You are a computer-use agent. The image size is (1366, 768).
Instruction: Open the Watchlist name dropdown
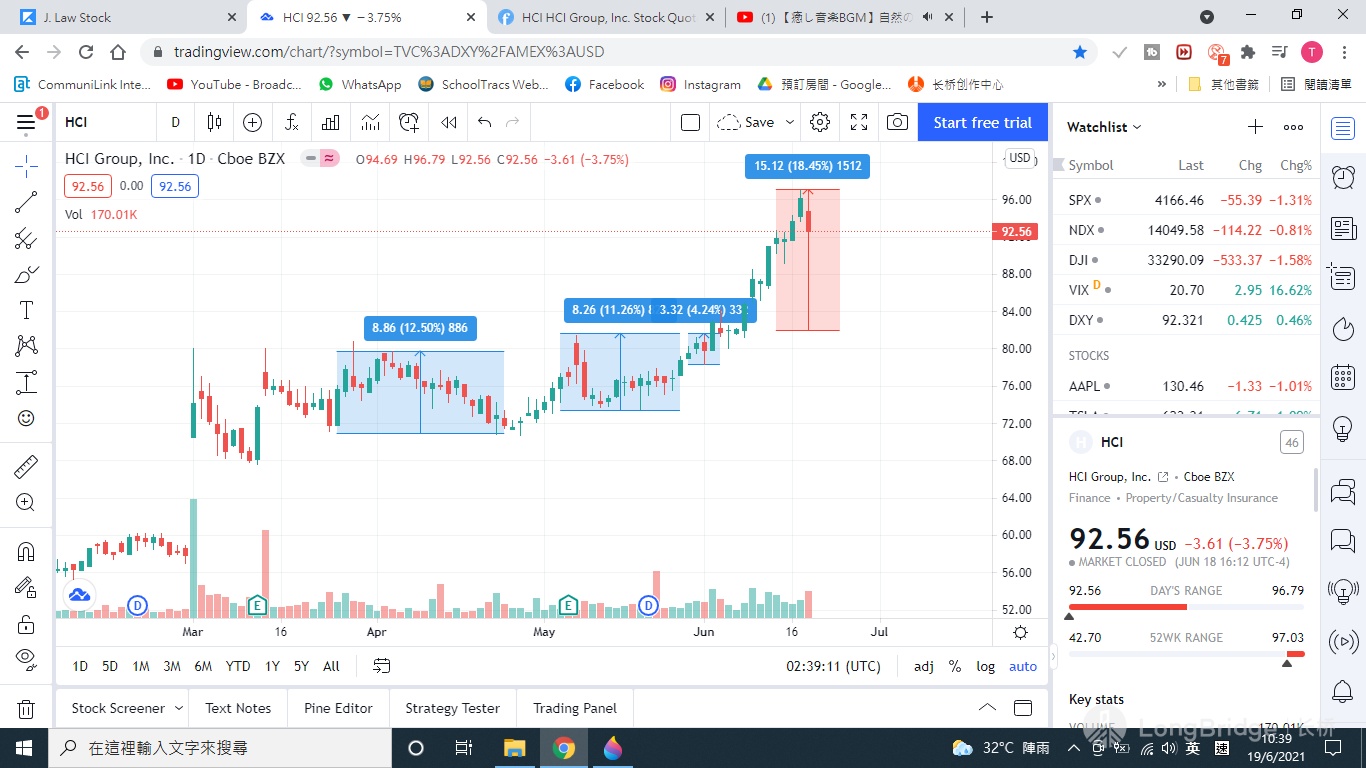coord(1104,127)
